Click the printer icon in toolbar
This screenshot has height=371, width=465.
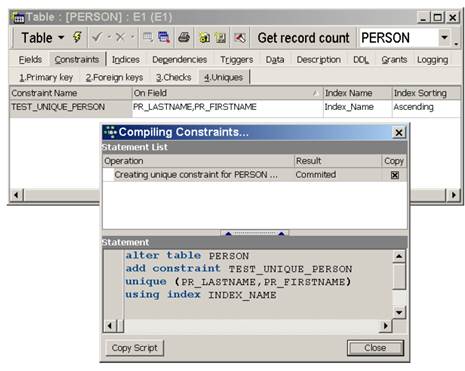[184, 37]
